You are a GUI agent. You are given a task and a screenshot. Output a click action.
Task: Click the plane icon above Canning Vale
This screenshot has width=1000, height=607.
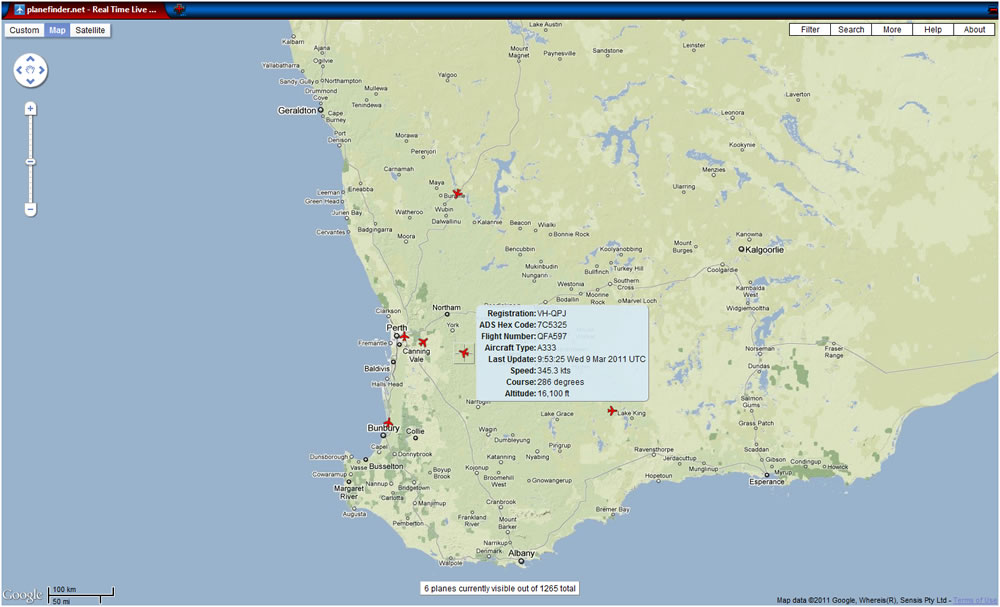click(422, 342)
